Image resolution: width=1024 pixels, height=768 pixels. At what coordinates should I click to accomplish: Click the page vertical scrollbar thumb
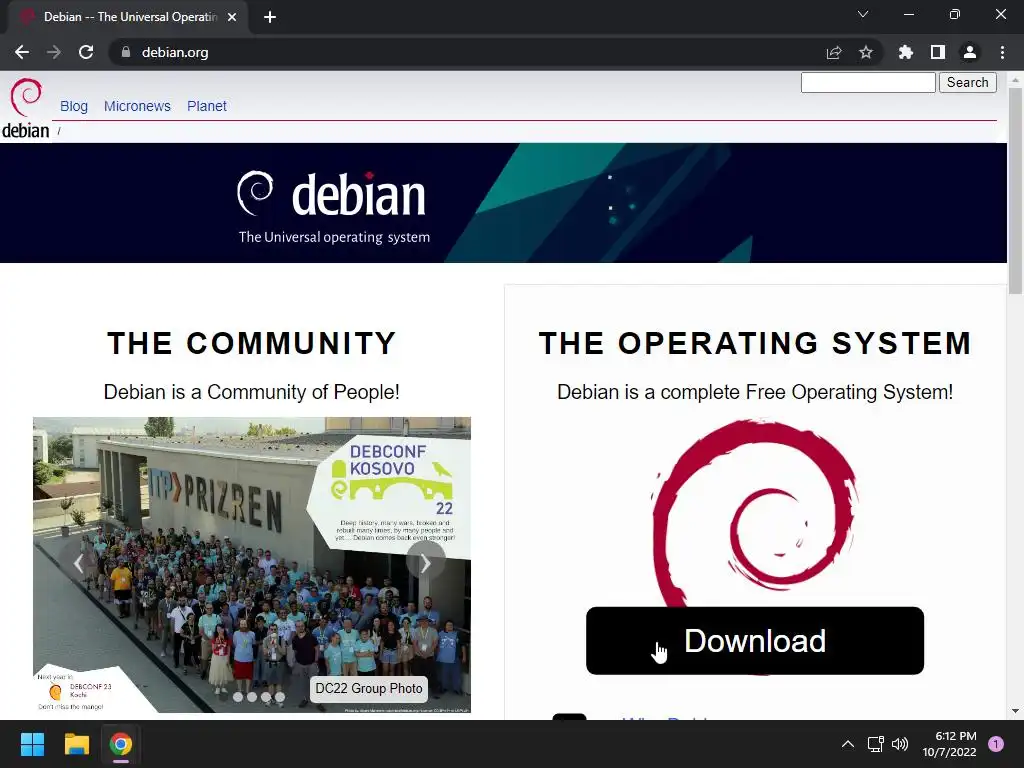1015,191
